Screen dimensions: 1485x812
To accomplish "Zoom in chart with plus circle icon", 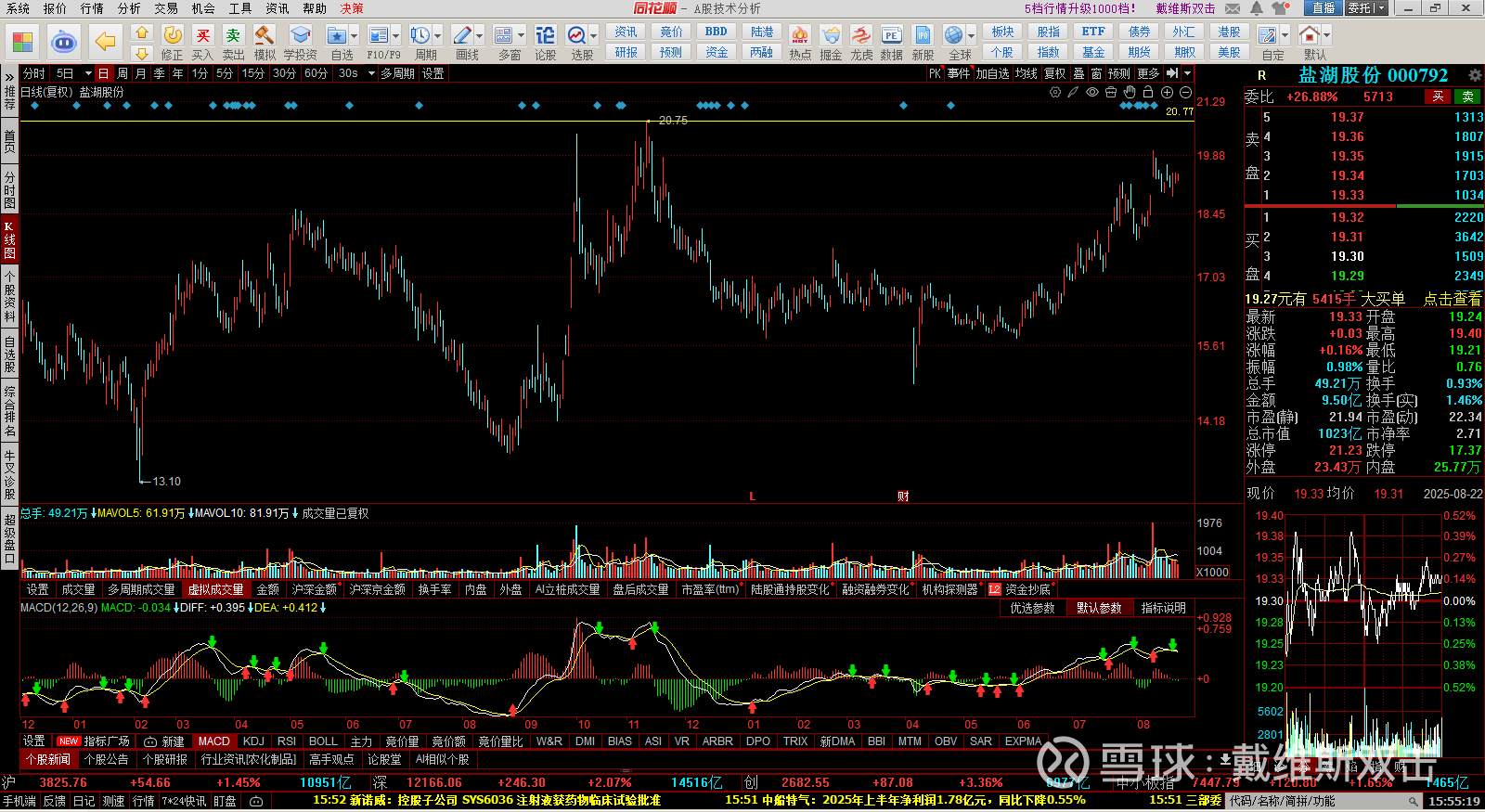I will click(1167, 93).
